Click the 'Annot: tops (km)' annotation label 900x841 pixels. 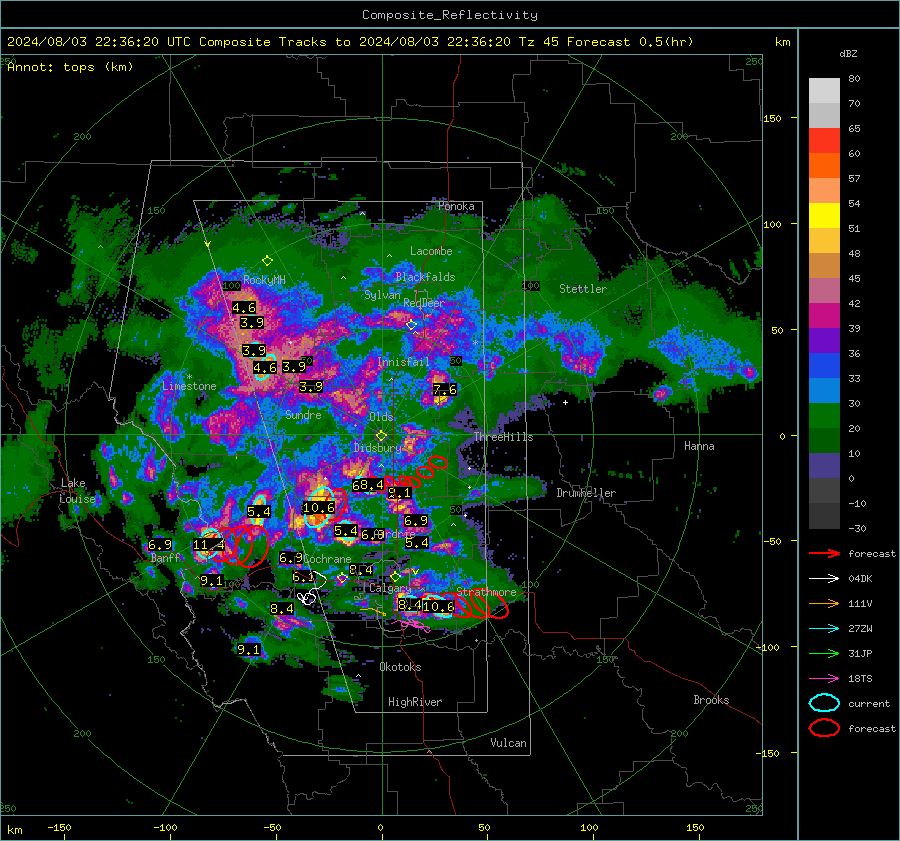[x=70, y=67]
